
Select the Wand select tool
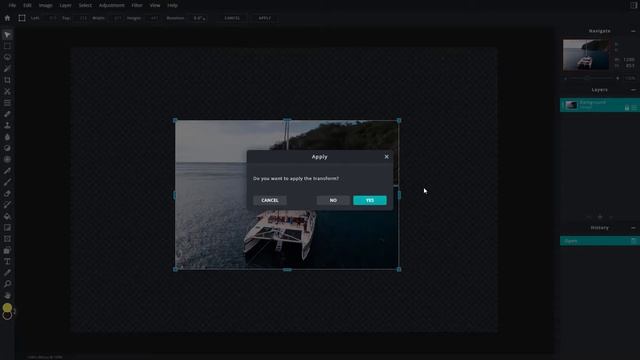(7, 69)
